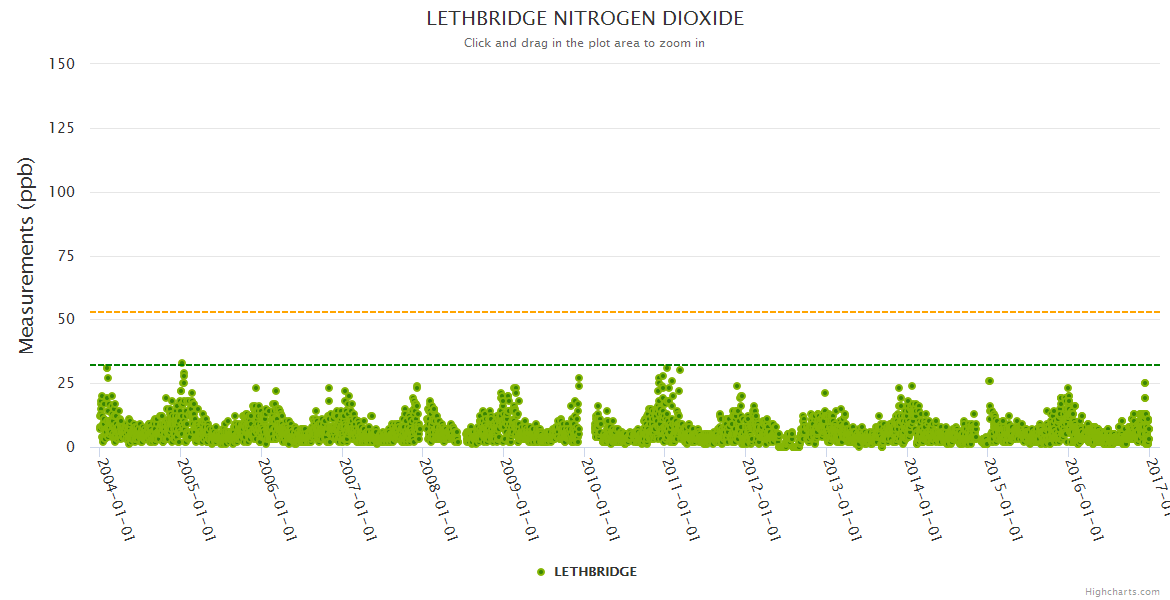
Task: Click the orange dashed threshold line
Action: (400, 313)
